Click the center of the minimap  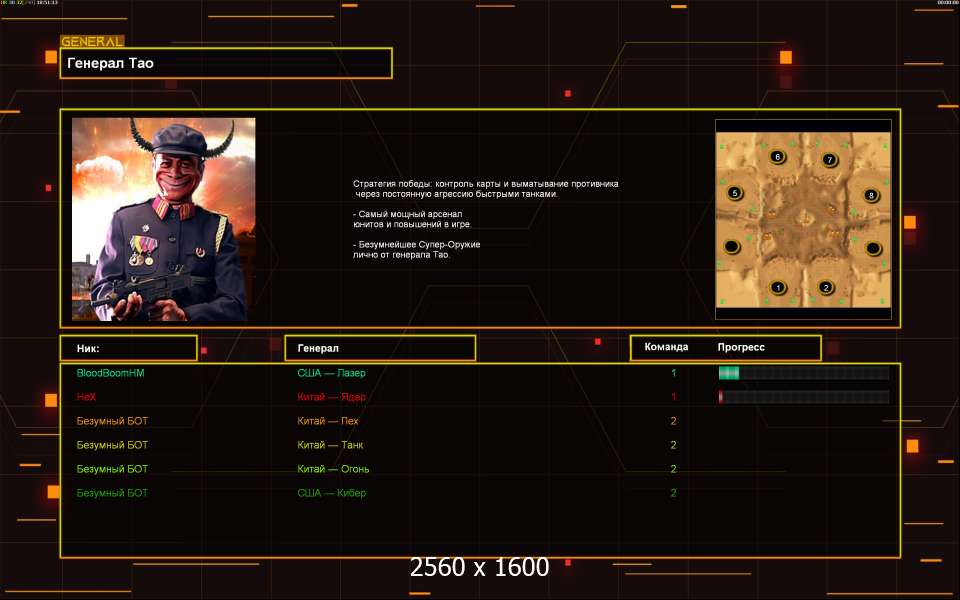coord(803,220)
